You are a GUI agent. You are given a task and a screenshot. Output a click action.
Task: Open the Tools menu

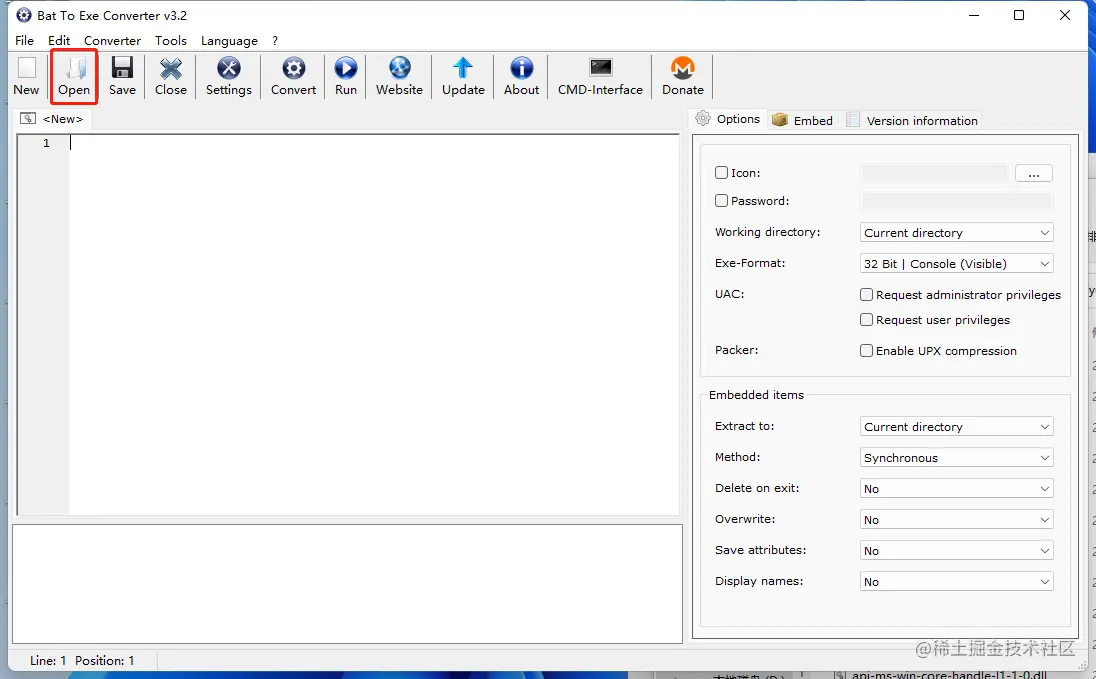point(171,41)
